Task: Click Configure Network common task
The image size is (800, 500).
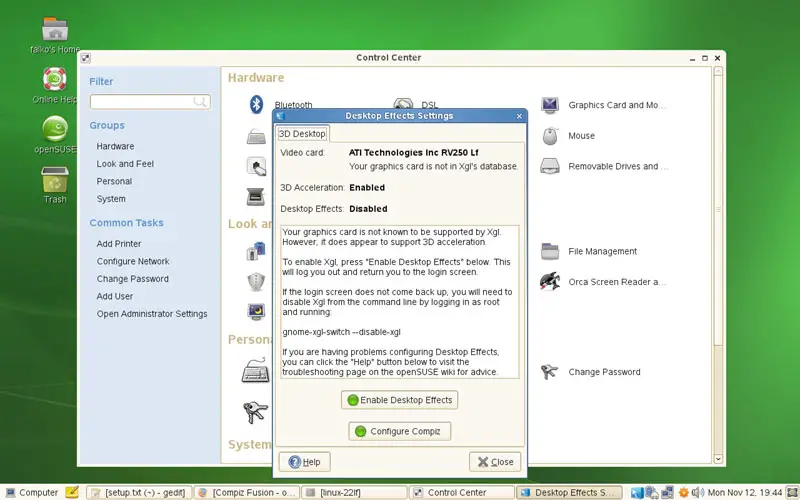Action: tap(133, 261)
